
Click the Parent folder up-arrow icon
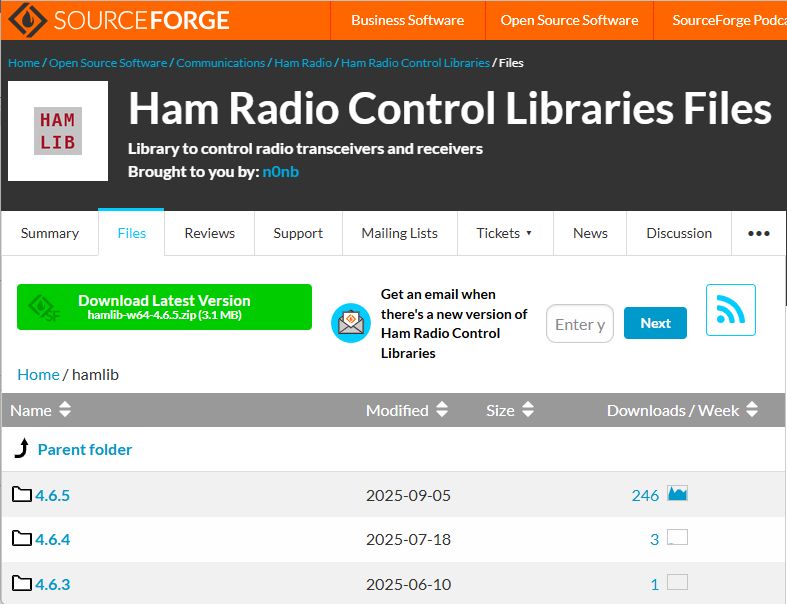point(21,449)
